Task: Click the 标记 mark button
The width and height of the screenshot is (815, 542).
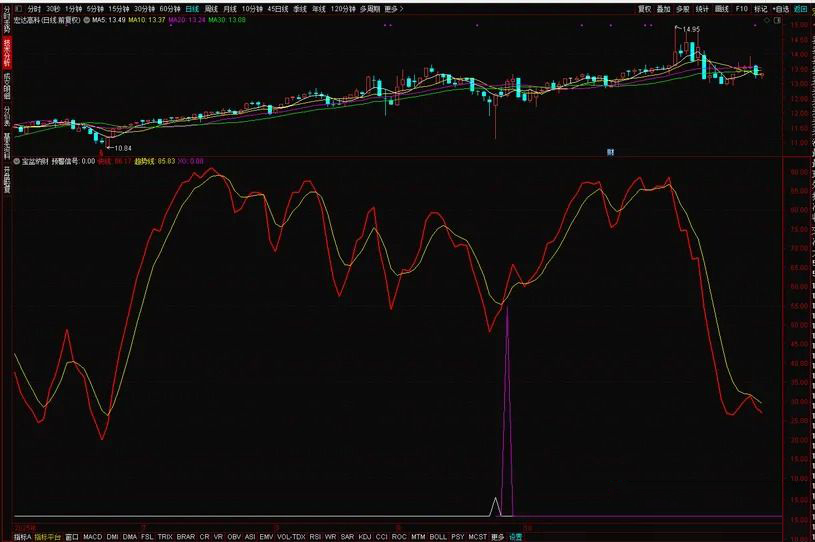Action: [761, 9]
